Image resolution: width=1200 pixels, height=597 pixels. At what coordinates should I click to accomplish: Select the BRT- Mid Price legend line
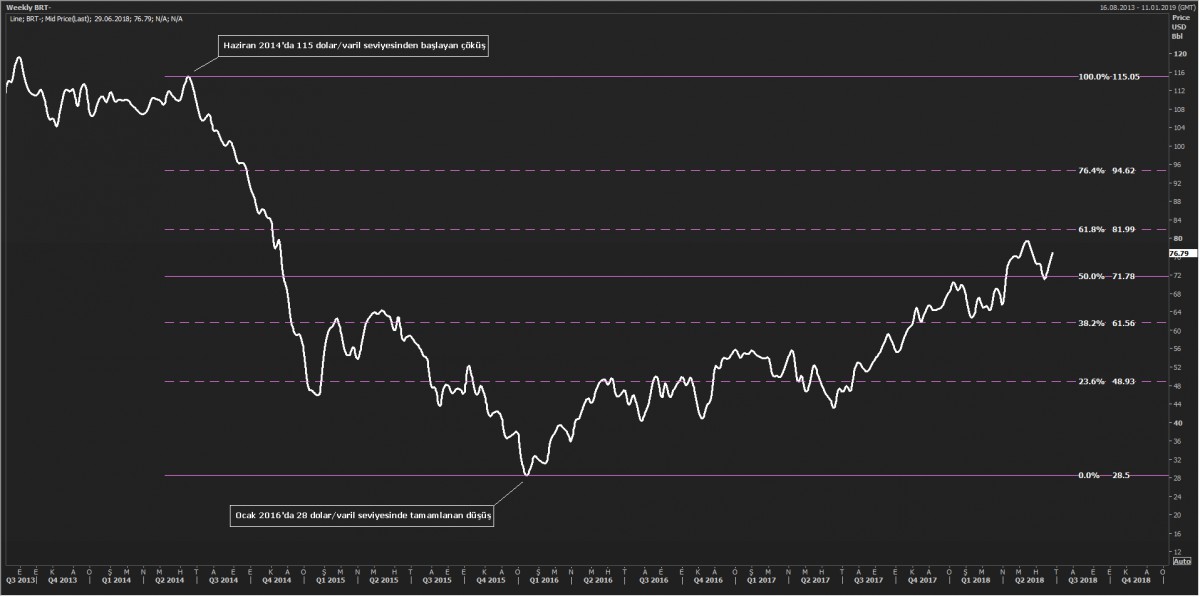pyautogui.click(x=98, y=18)
